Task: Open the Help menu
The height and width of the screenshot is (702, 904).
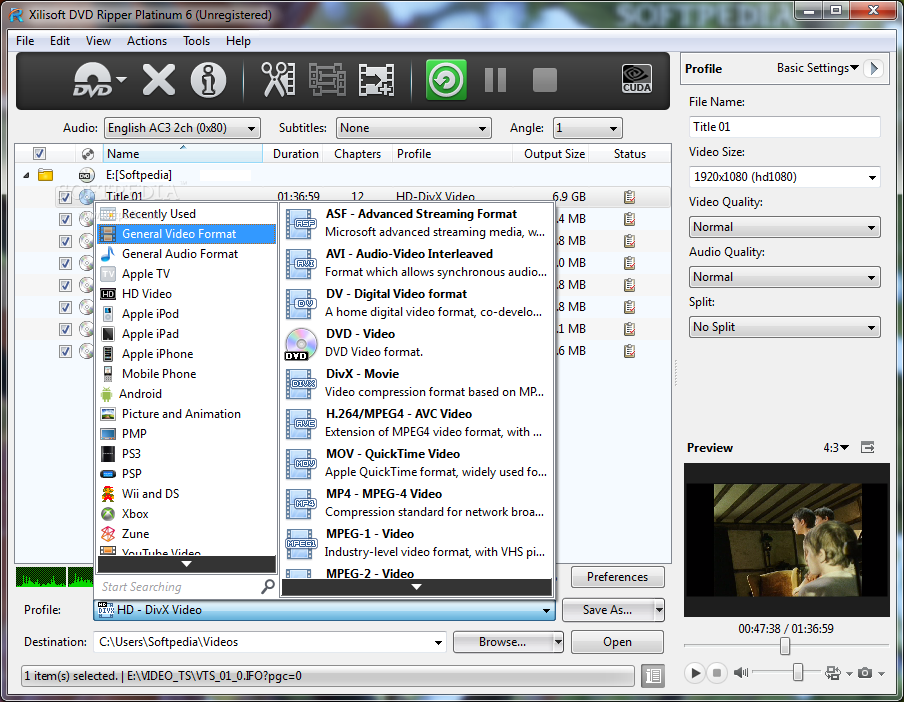Action: [238, 41]
